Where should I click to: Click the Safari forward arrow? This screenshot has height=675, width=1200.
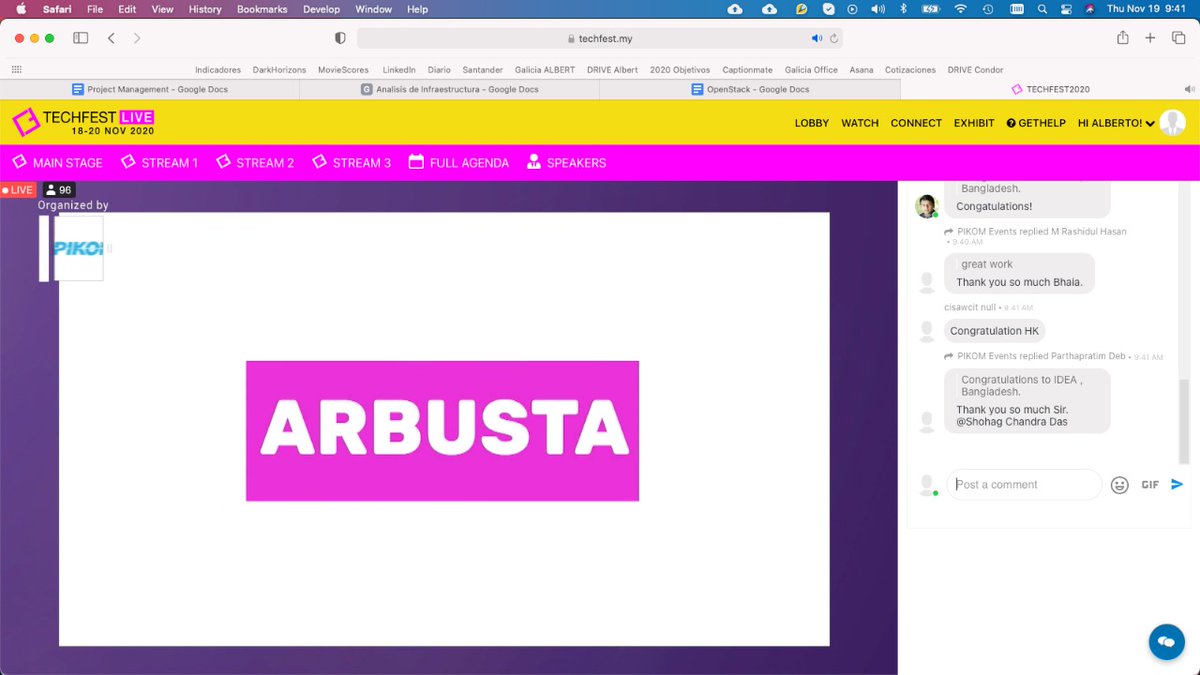pyautogui.click(x=137, y=38)
